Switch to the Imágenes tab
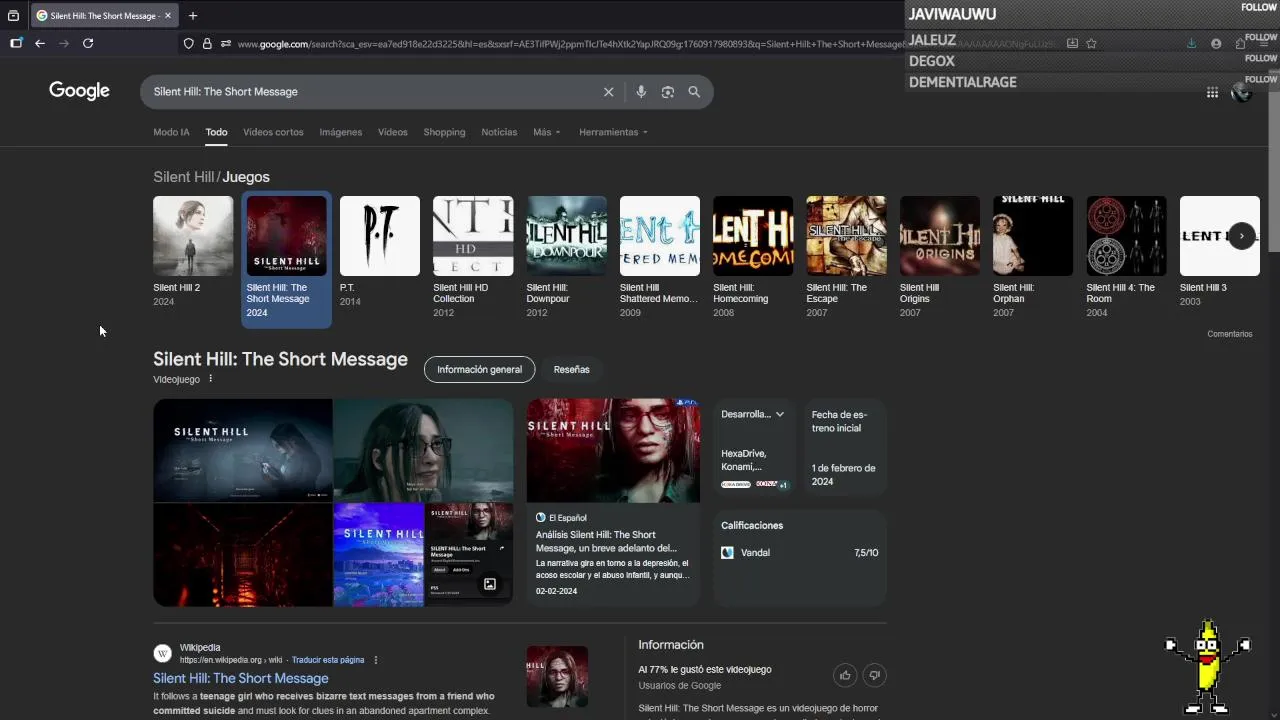Screen dimensions: 1280x720 coord(340,132)
